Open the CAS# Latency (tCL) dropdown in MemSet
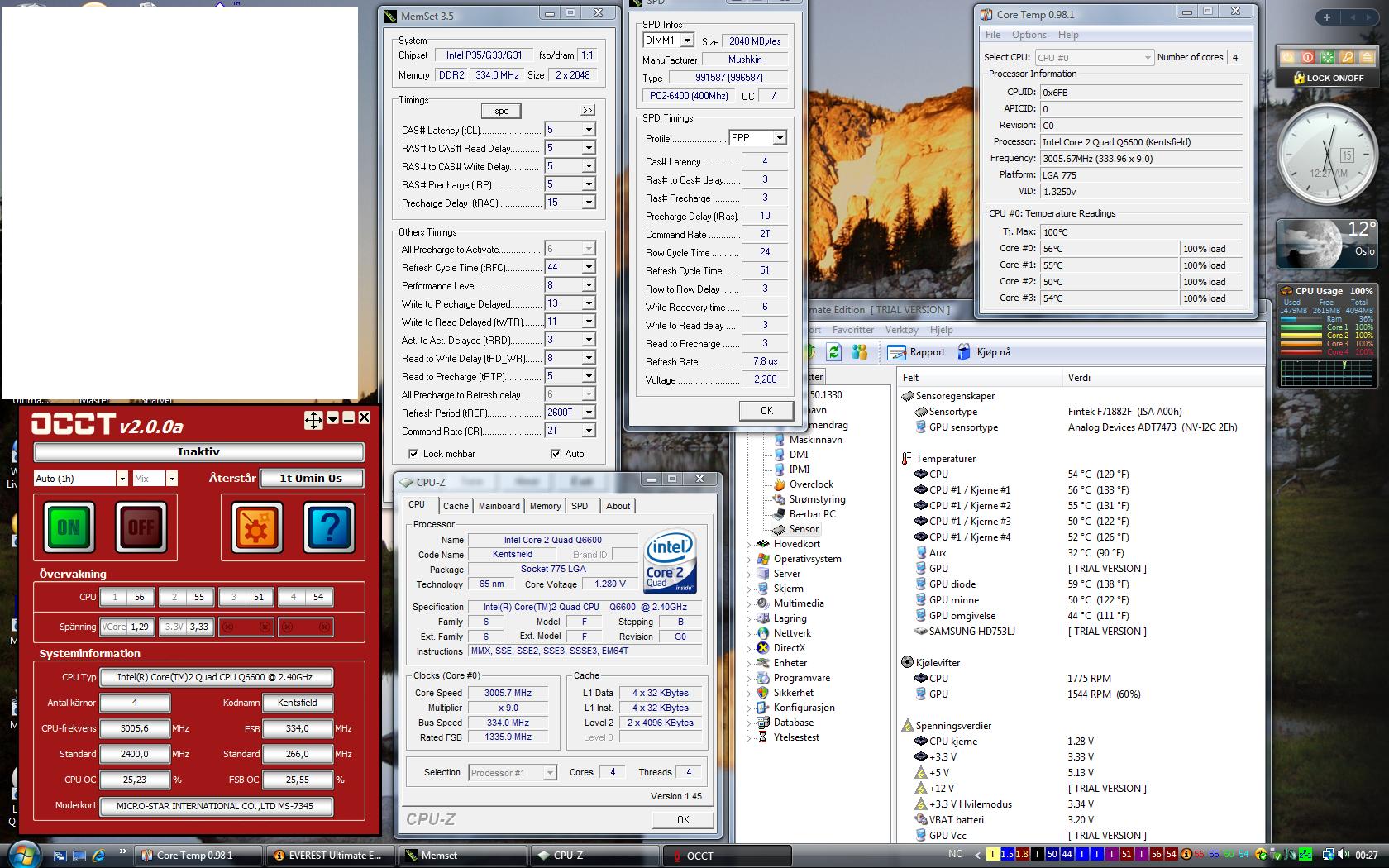Viewport: 1389px width, 868px height. pyautogui.click(x=589, y=130)
